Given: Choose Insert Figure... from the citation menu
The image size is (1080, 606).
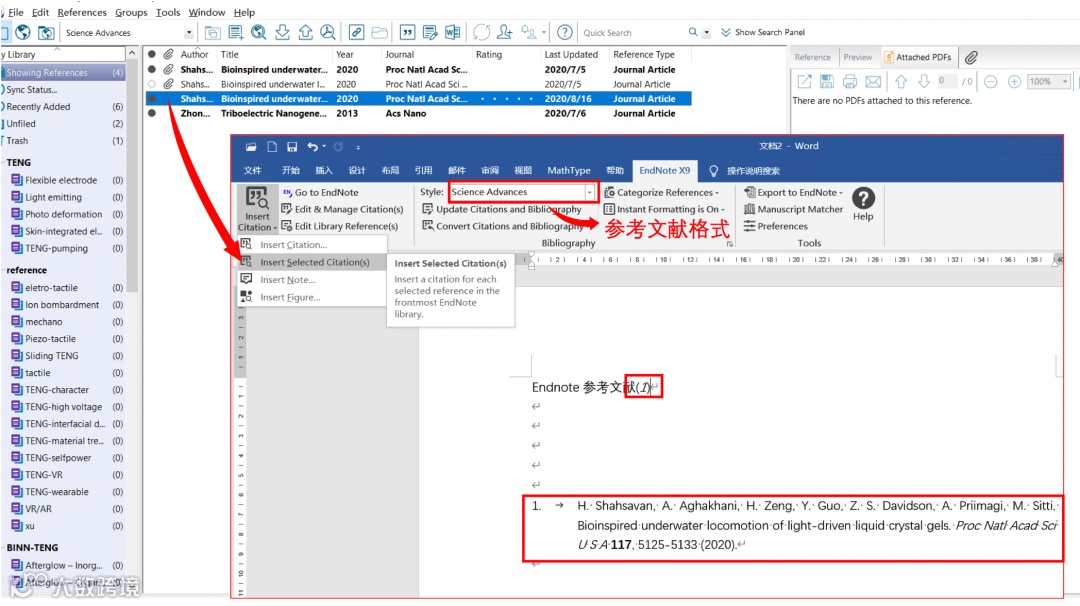Looking at the screenshot, I should tap(311, 297).
